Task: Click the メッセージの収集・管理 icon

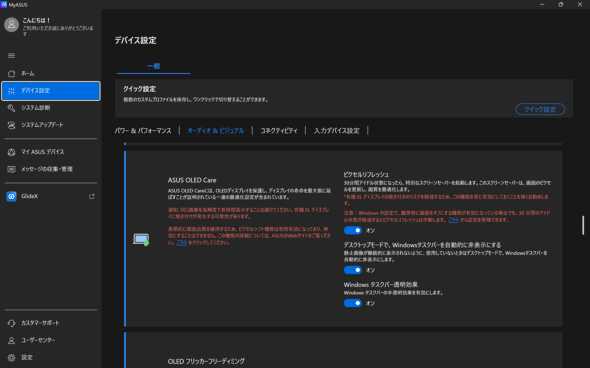Action: pos(11,169)
